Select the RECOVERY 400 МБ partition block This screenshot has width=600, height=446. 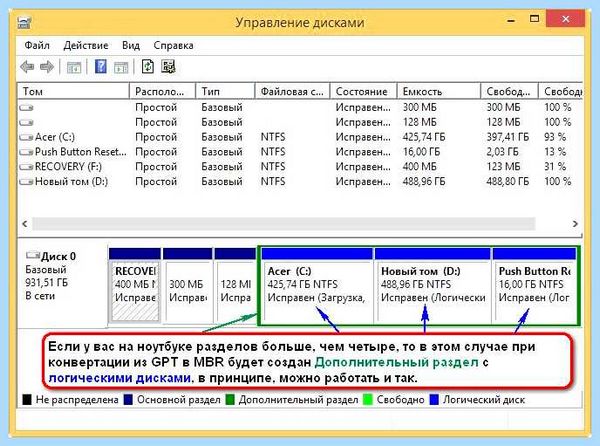134,285
